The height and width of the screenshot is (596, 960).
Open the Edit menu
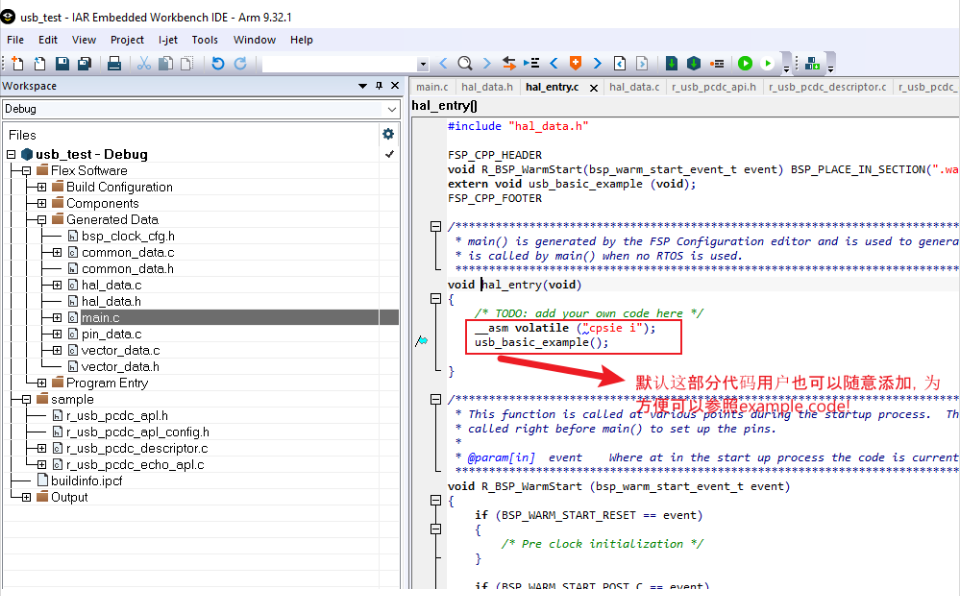pyautogui.click(x=48, y=40)
